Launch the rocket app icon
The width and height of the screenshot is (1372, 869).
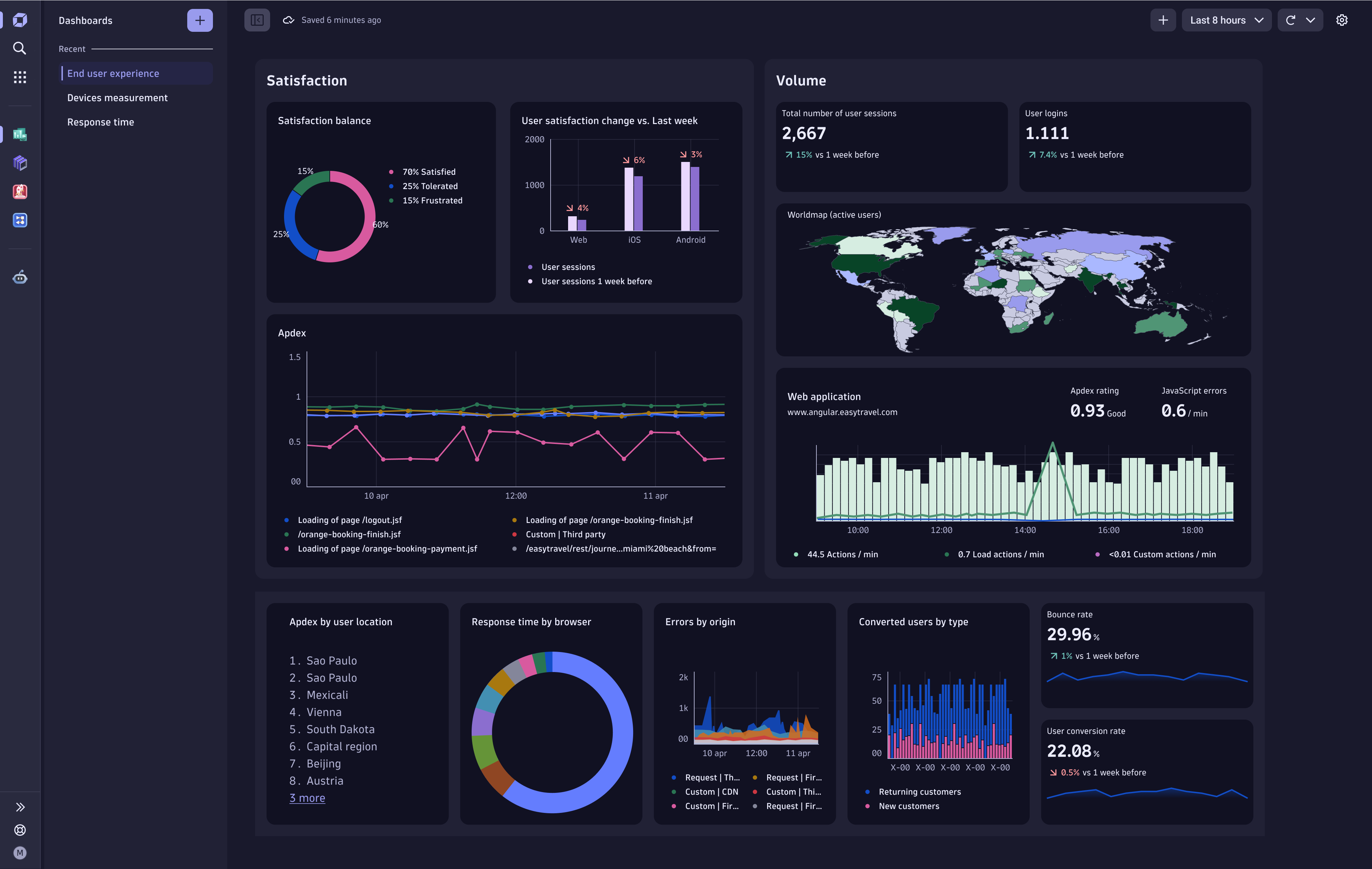point(20,192)
